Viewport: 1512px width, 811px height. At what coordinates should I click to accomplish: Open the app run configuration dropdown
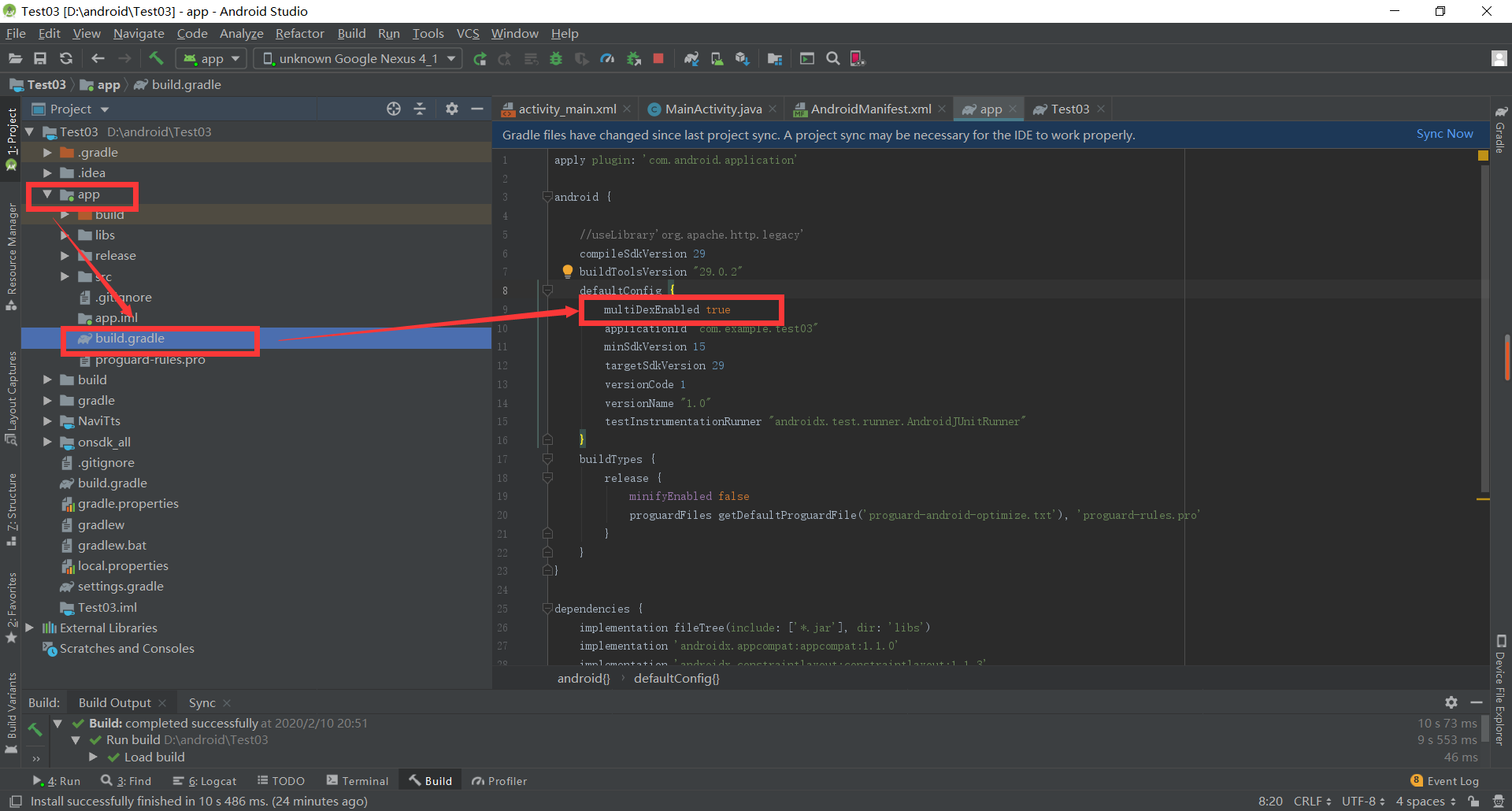click(211, 58)
